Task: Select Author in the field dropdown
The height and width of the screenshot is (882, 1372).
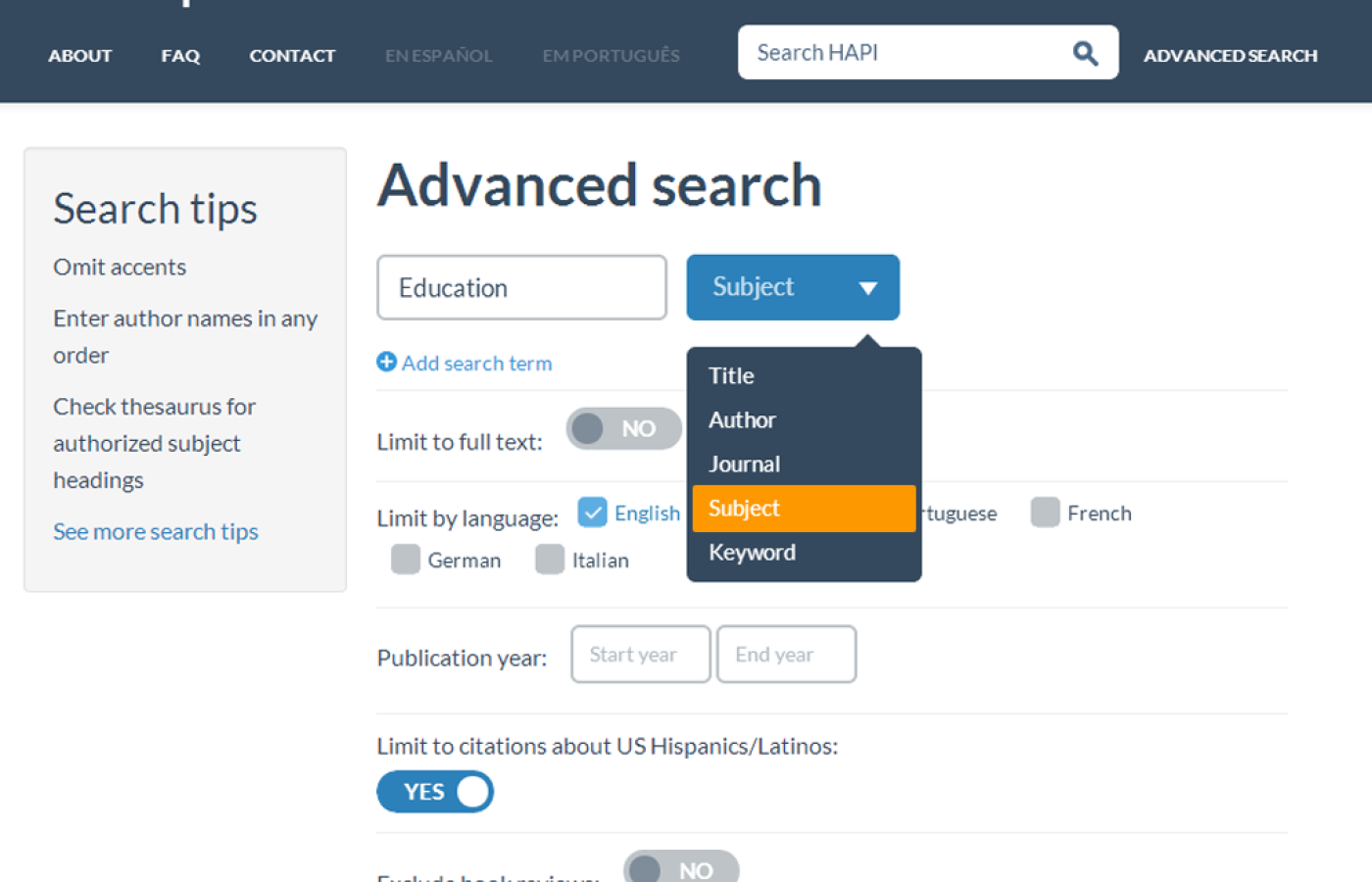Action: (x=742, y=420)
